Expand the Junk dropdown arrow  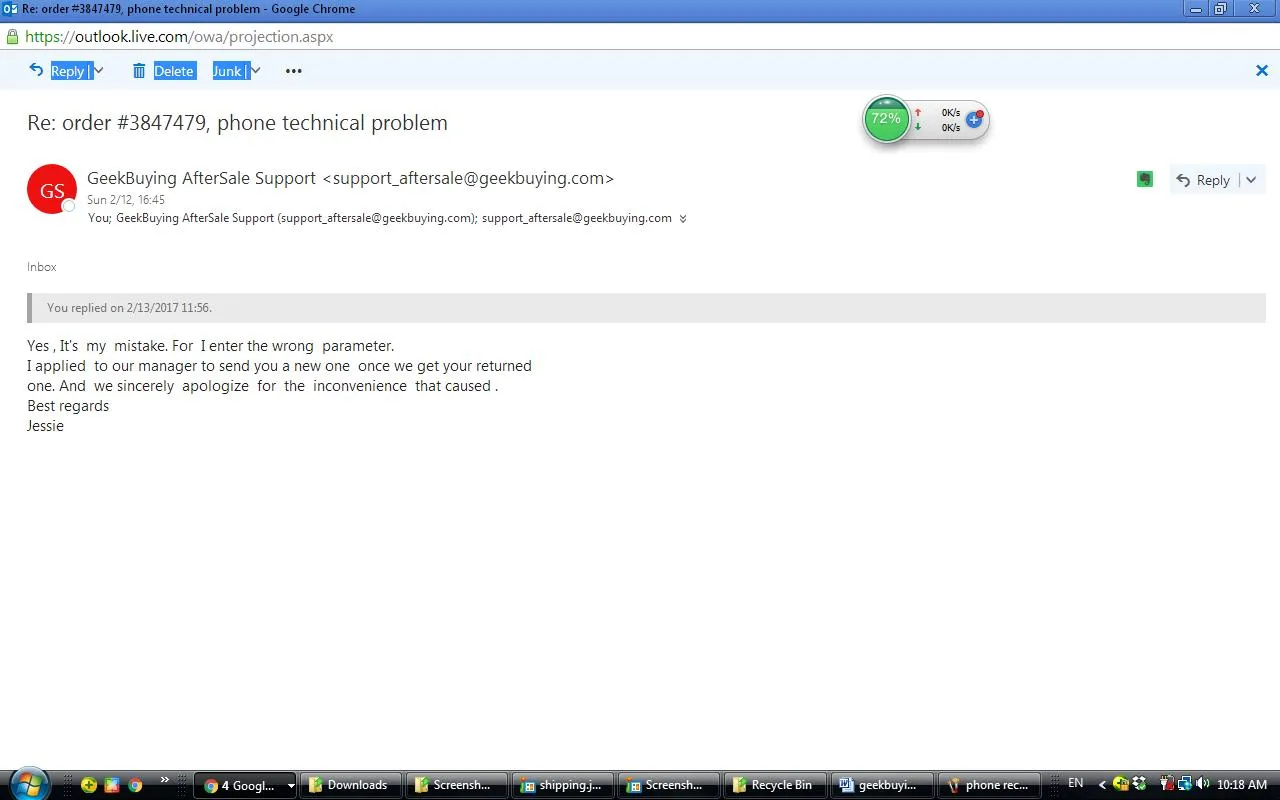click(x=256, y=70)
